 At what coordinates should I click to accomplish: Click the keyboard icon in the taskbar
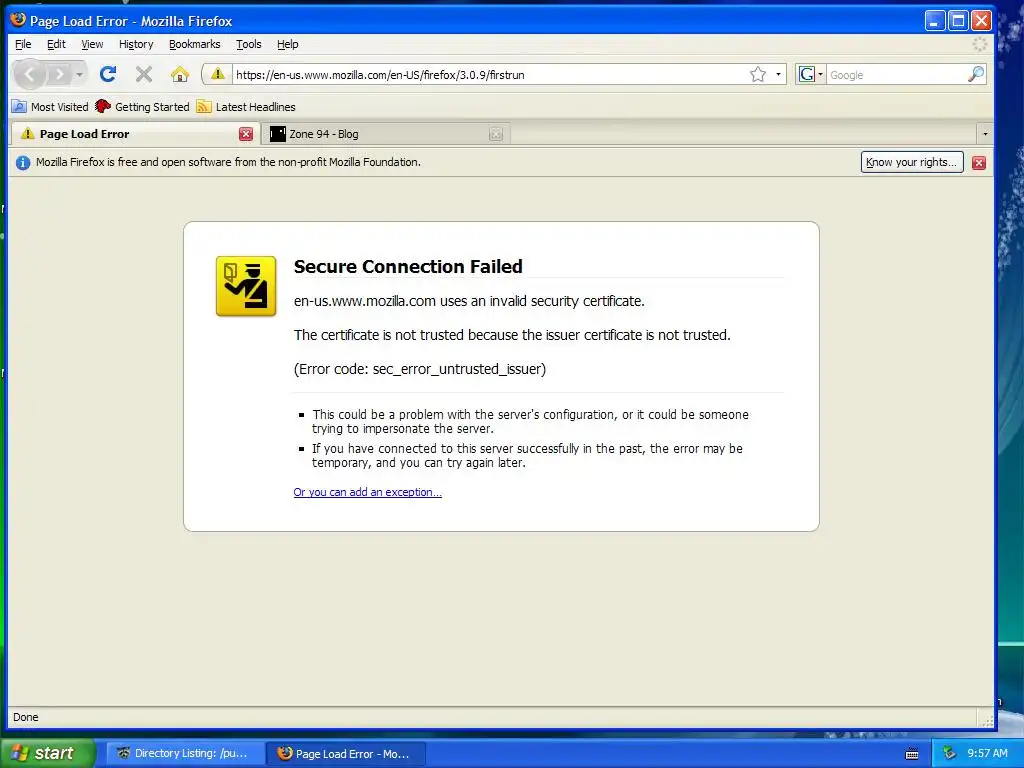click(912, 754)
